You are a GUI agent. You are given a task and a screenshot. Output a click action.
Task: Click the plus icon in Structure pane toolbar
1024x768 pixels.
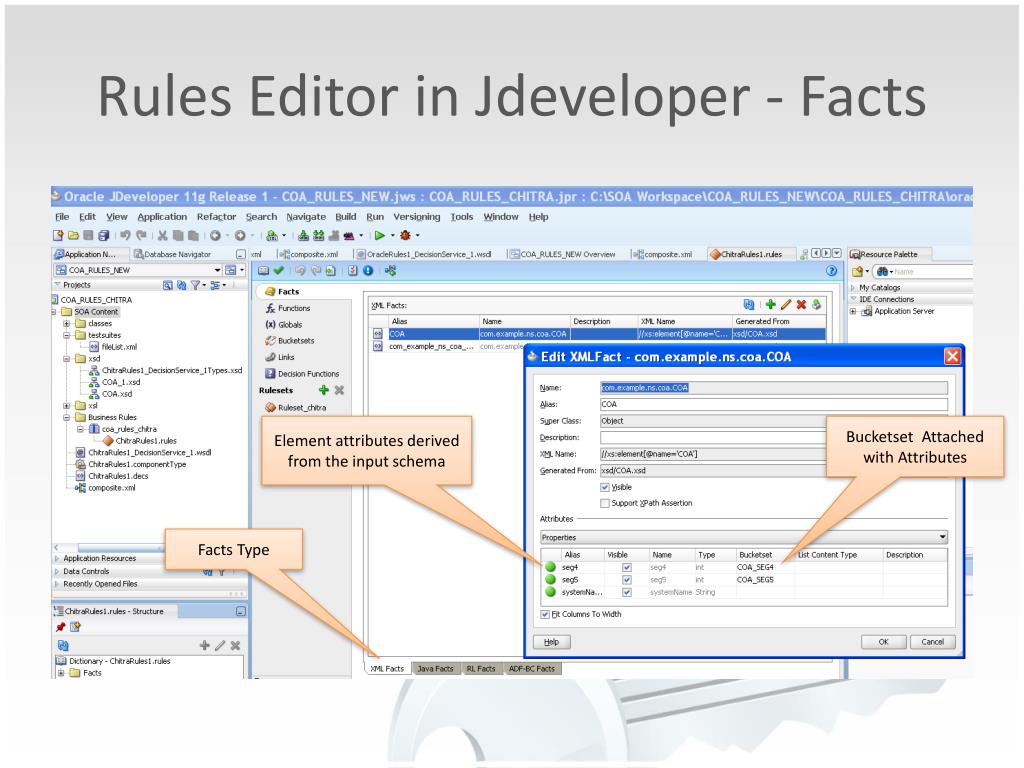(x=204, y=645)
